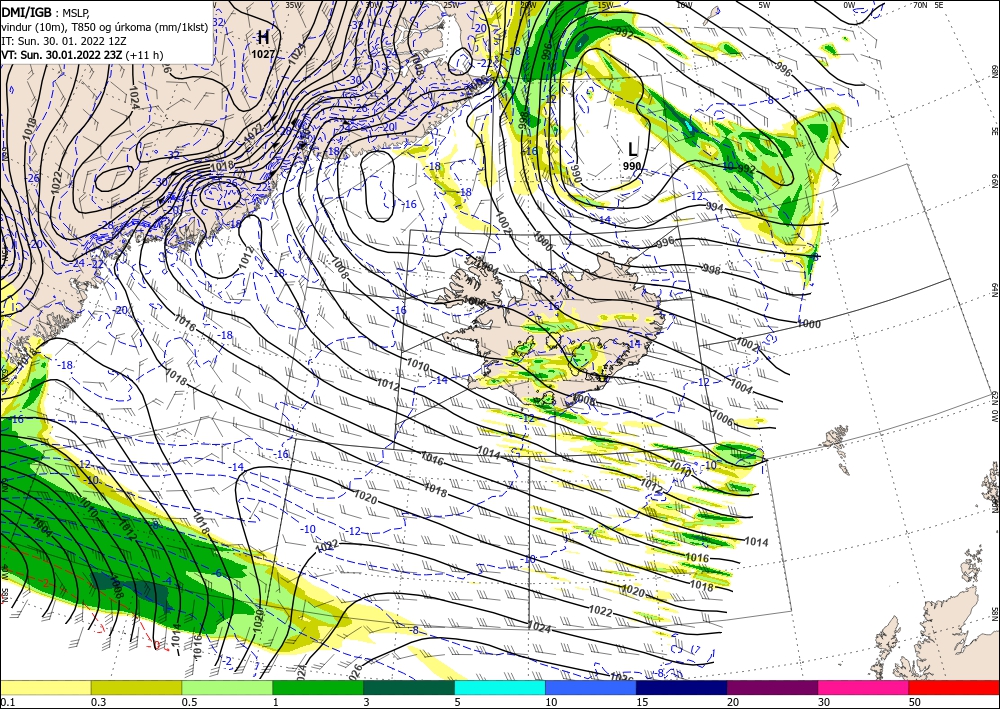Click the 'vindur (10m), T850 og úrkoma' line
The width and height of the screenshot is (1000, 709).
pos(104,26)
